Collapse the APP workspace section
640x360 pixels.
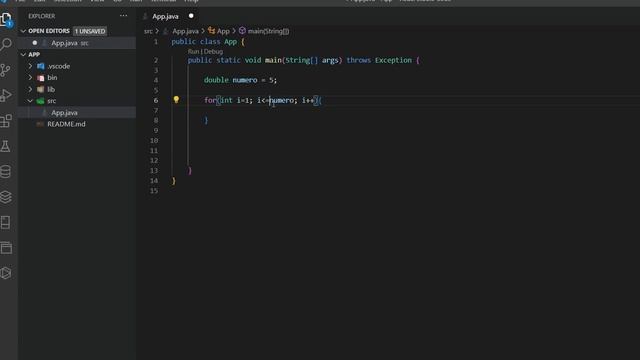23,54
